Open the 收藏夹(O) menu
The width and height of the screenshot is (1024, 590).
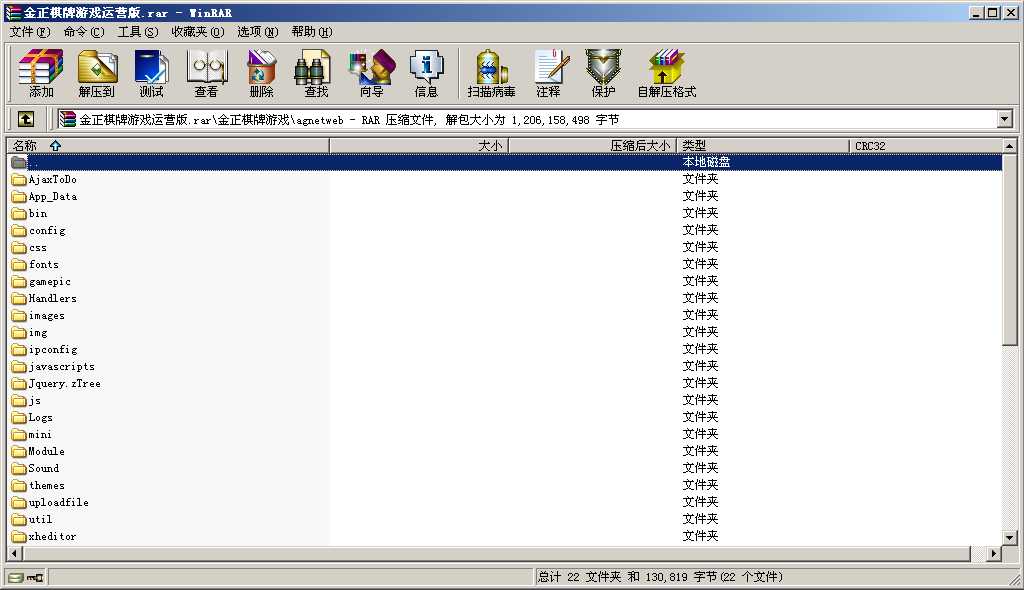pyautogui.click(x=197, y=31)
